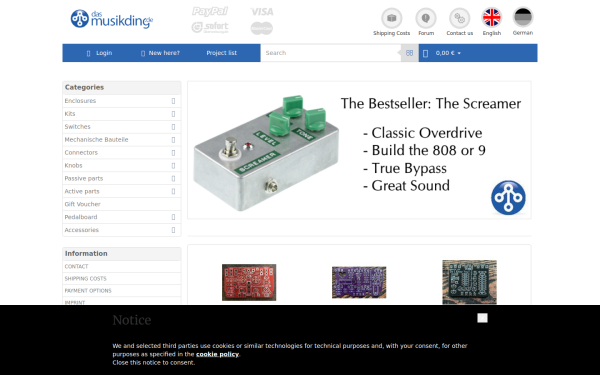Open the Forum icon in header

(x=426, y=18)
